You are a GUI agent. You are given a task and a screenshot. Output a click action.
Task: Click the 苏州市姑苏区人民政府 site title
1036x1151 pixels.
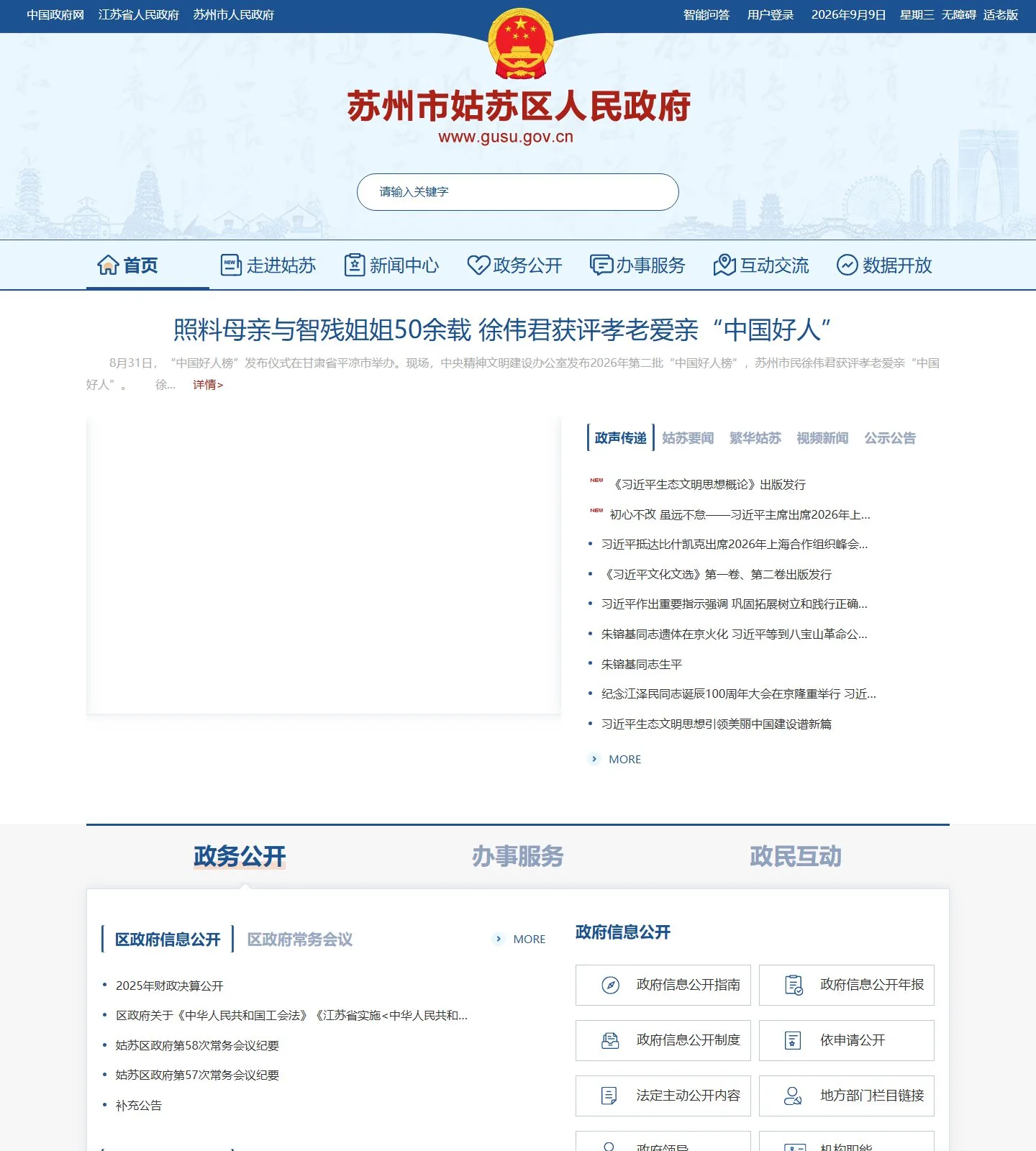(x=519, y=106)
